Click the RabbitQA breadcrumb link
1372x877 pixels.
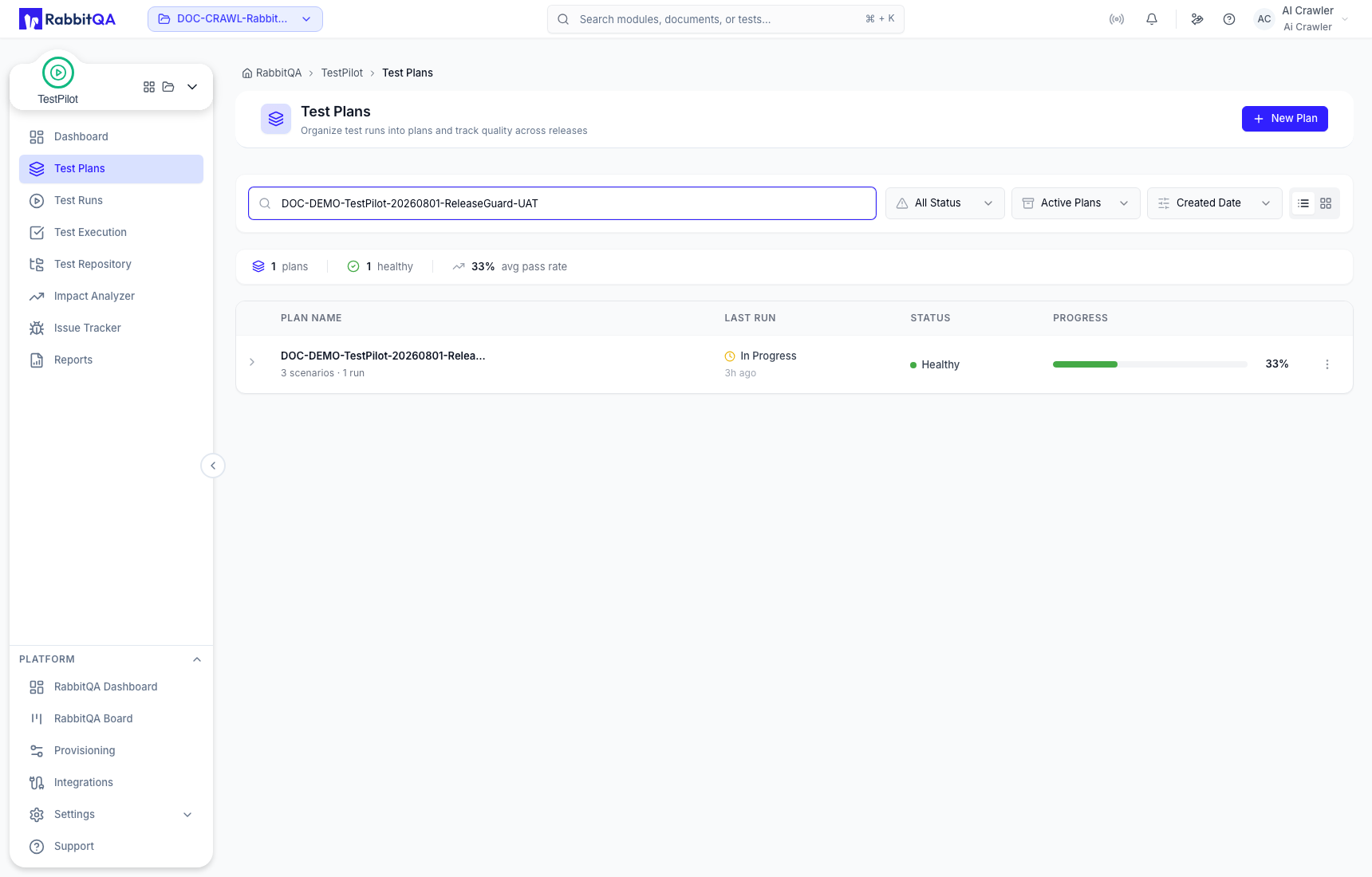(279, 73)
